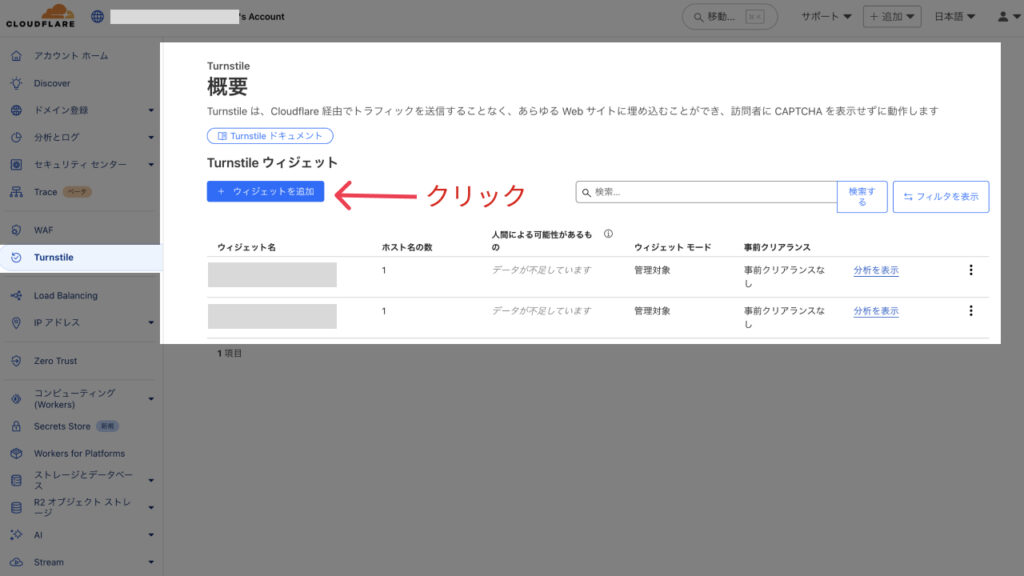Click the info icon beside 人間による可能性があるもの
The height and width of the screenshot is (576, 1024).
tap(608, 234)
